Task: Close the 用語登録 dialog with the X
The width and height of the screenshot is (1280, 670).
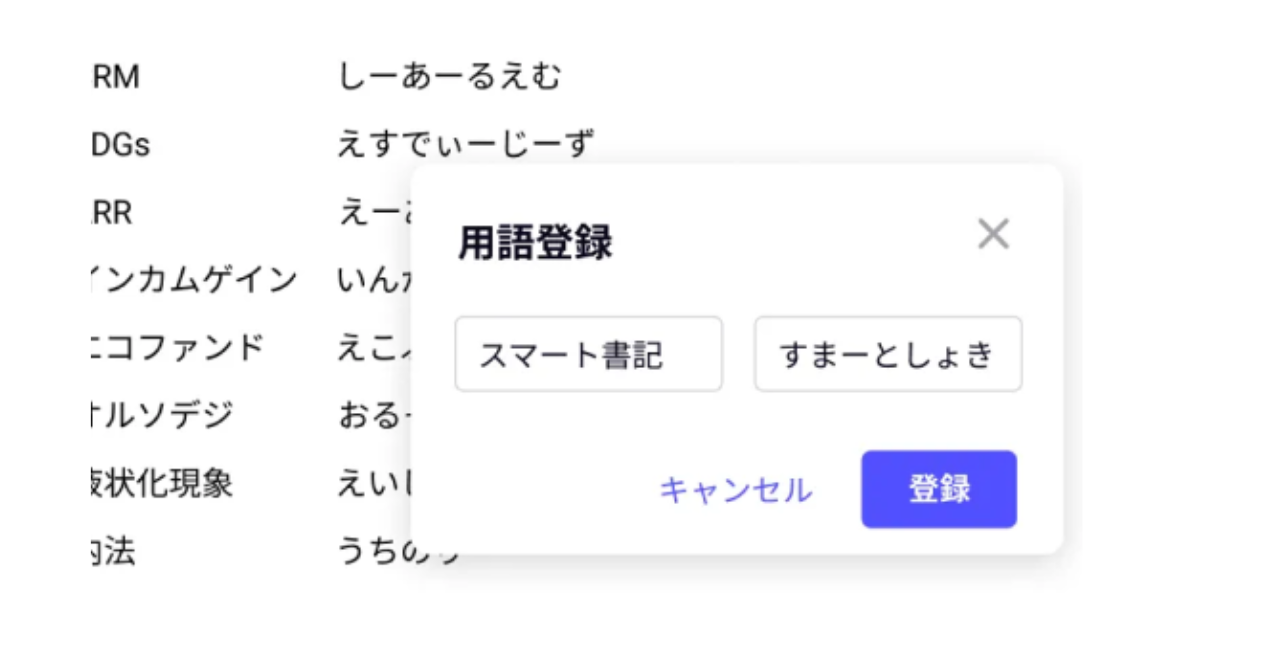Action: coord(993,235)
